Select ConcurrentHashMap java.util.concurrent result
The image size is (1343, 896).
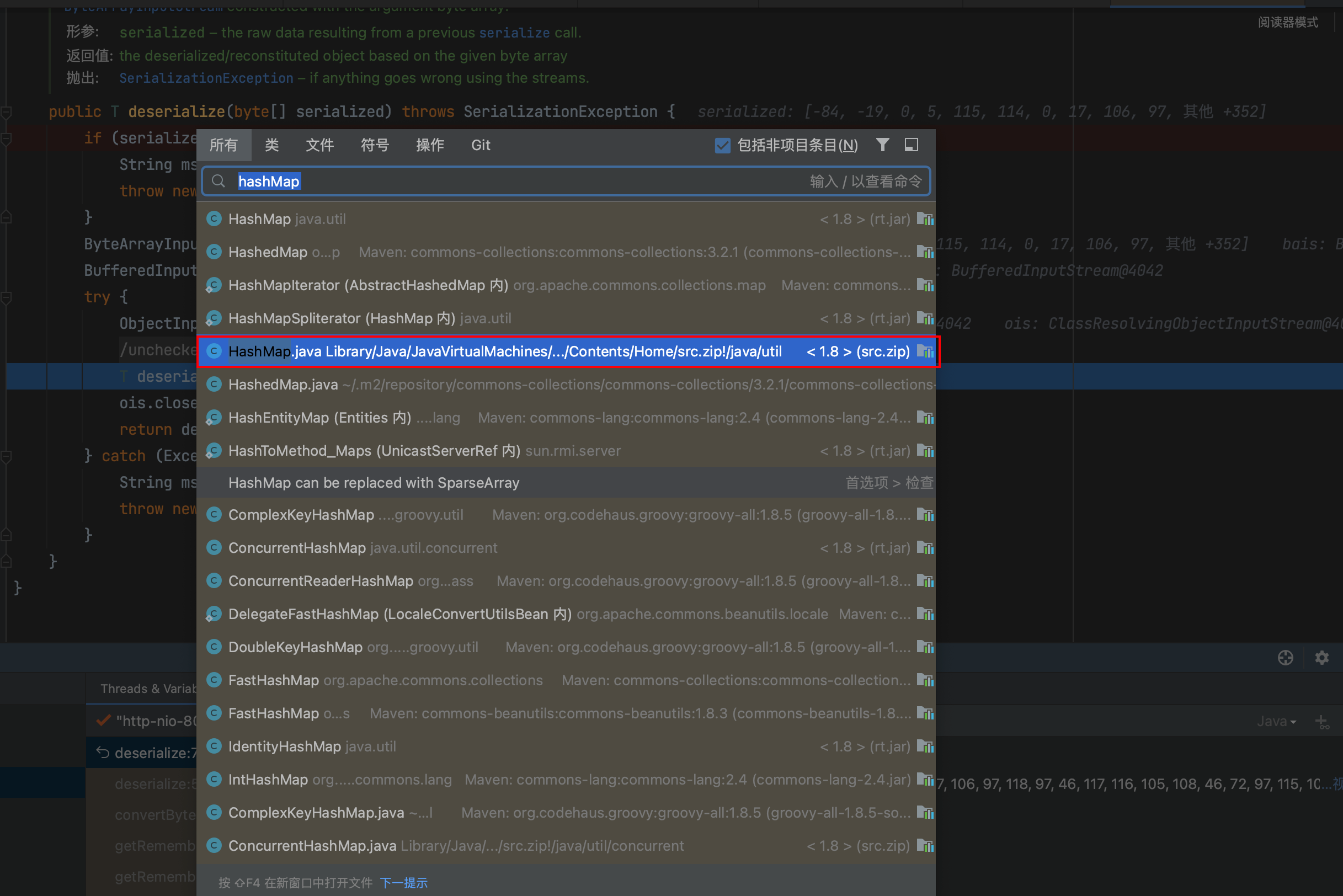coord(566,548)
